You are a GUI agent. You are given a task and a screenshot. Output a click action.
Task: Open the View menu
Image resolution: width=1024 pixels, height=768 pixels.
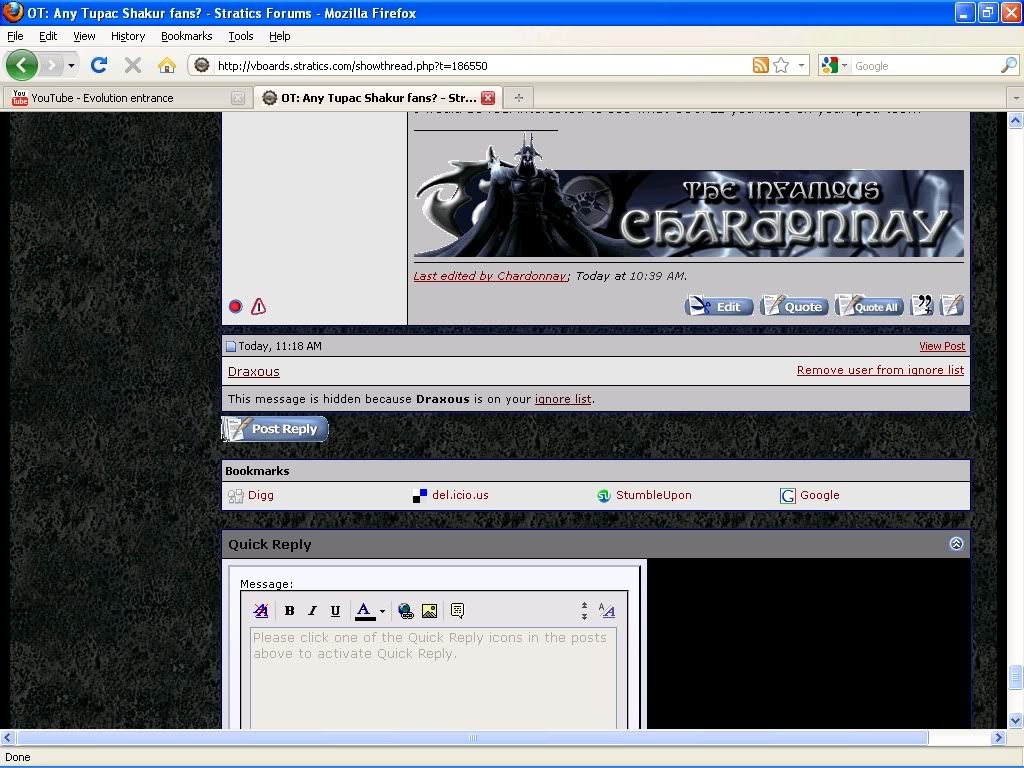84,36
